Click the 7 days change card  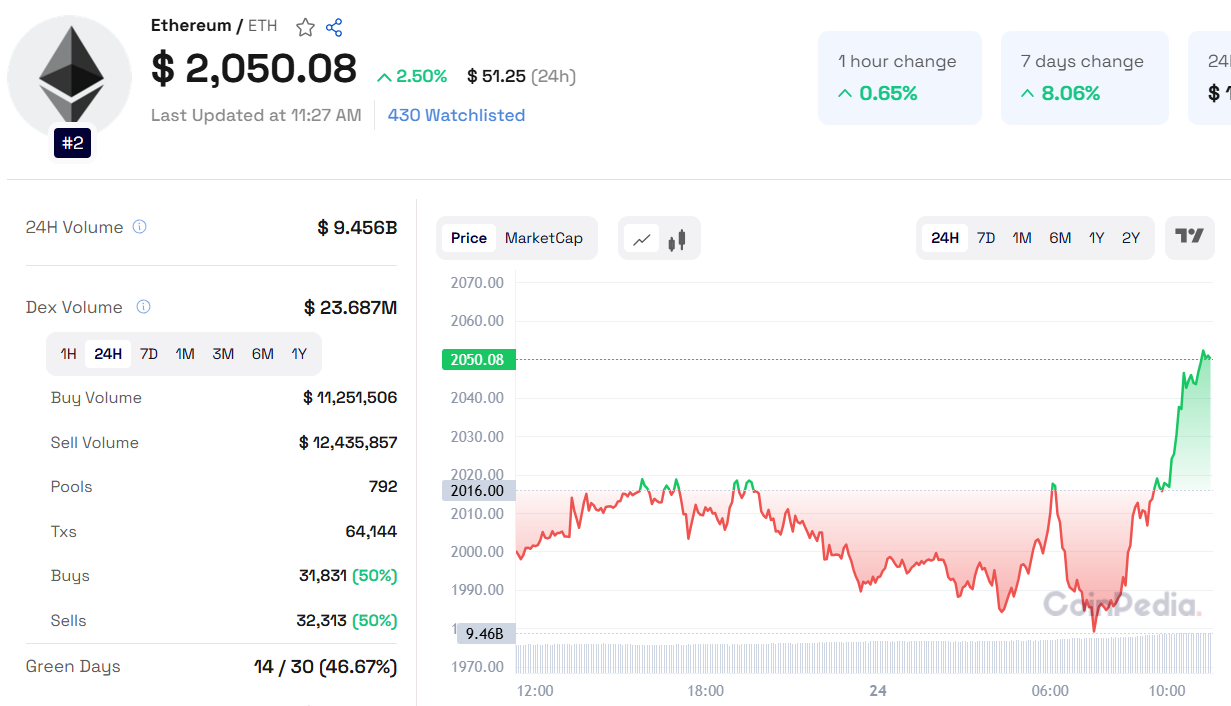point(1084,78)
